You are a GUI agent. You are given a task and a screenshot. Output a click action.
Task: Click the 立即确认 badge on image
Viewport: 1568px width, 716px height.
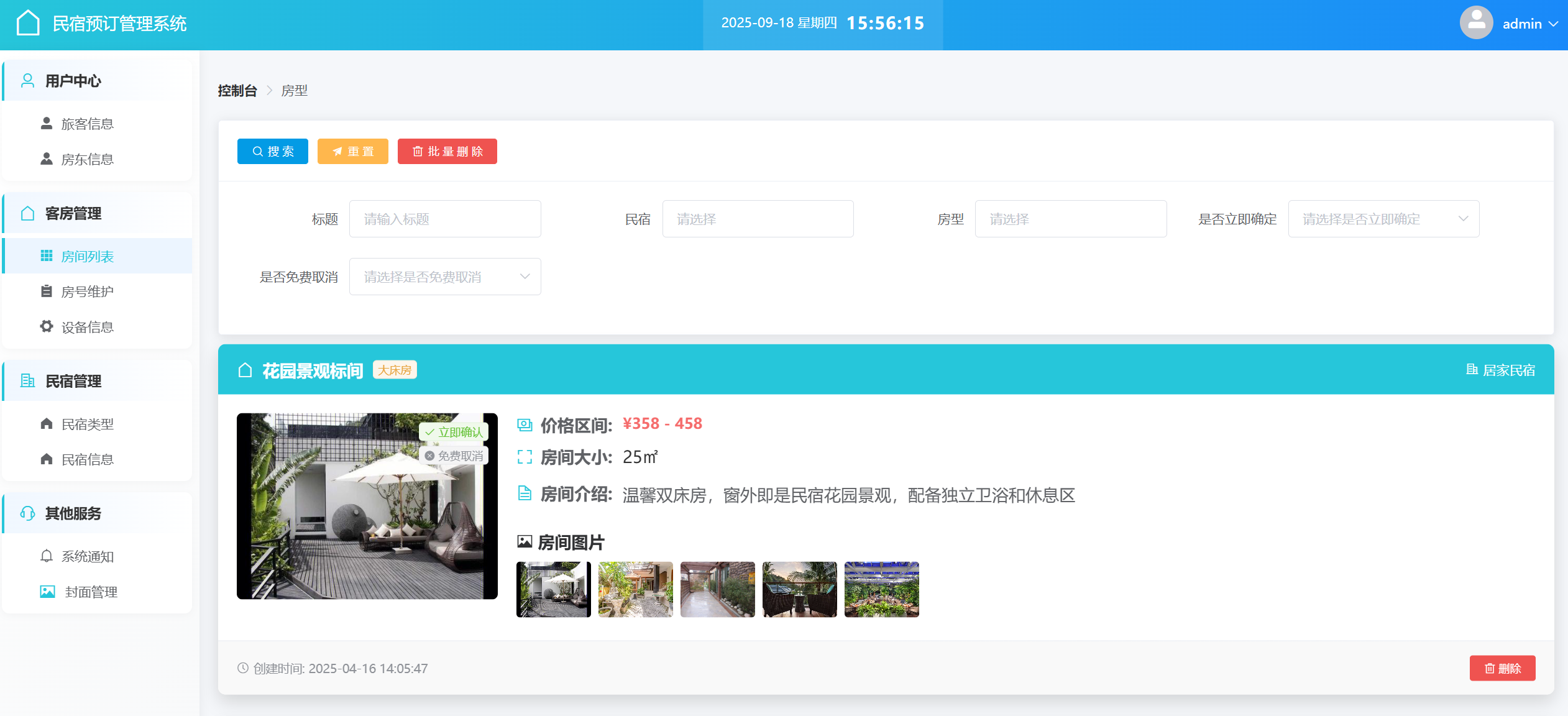pyautogui.click(x=454, y=432)
